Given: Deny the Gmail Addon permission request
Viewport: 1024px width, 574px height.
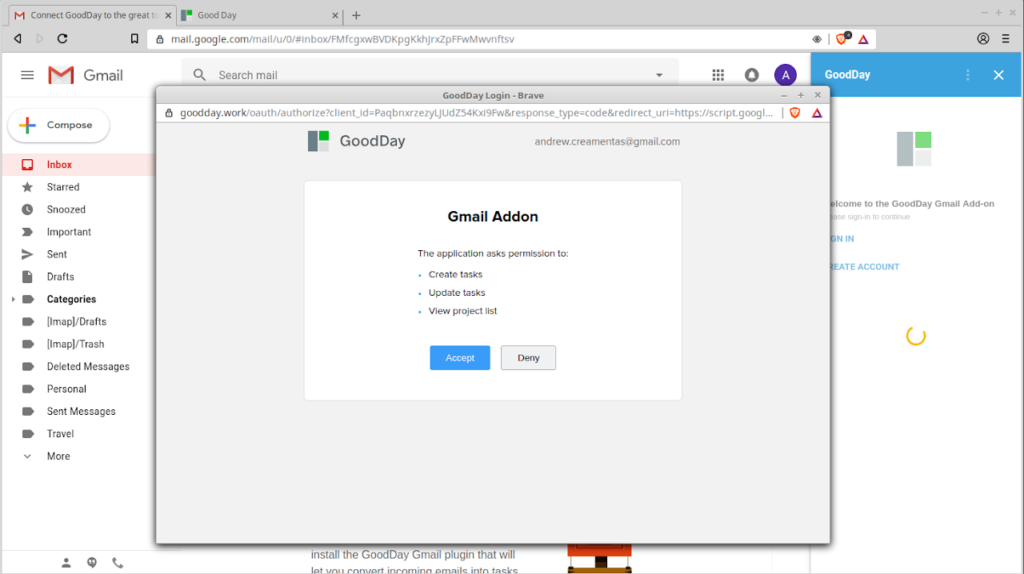Looking at the screenshot, I should 528,358.
